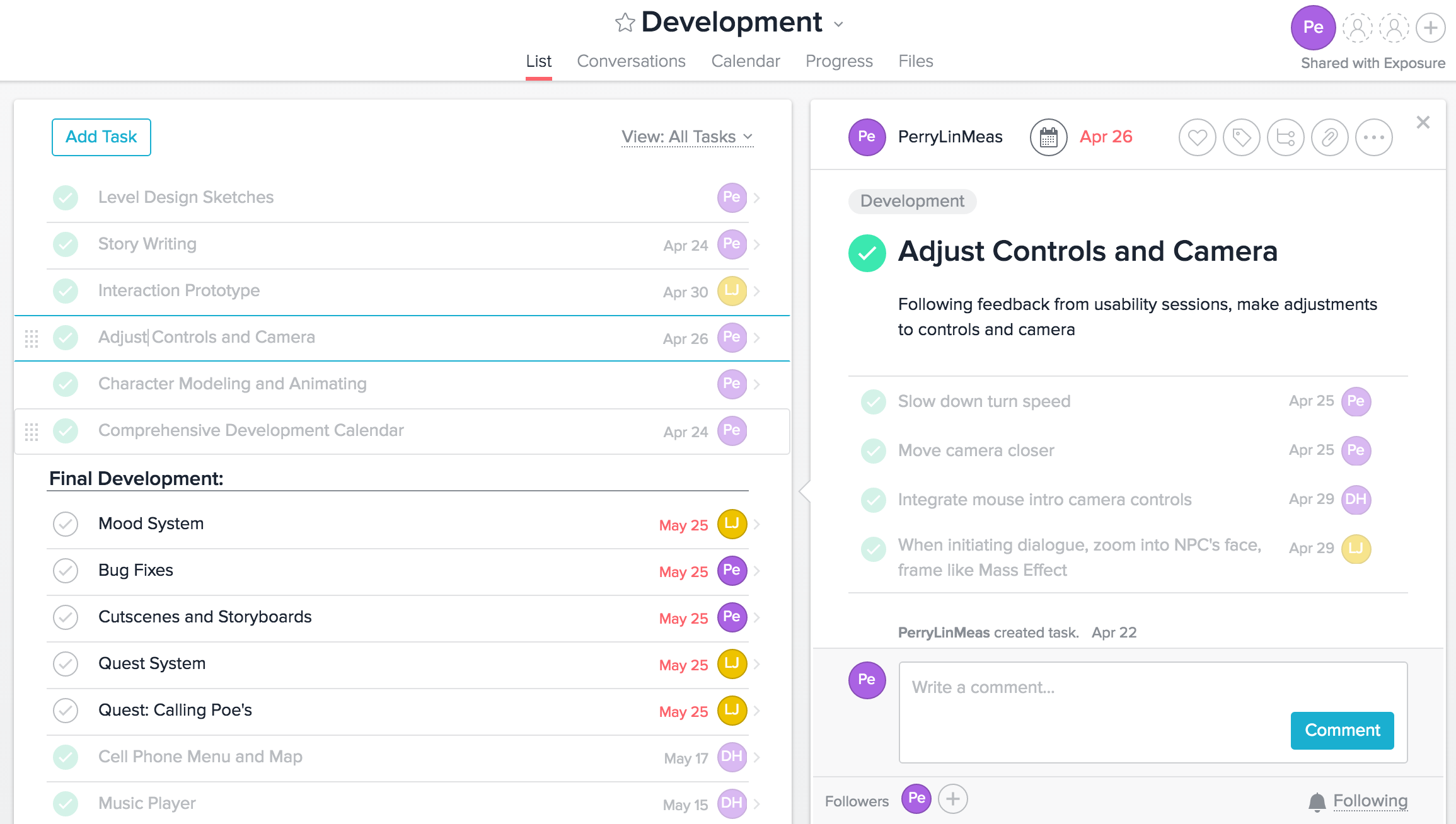The height and width of the screenshot is (824, 1456).
Task: Click the Following notification link
Action: click(1370, 801)
